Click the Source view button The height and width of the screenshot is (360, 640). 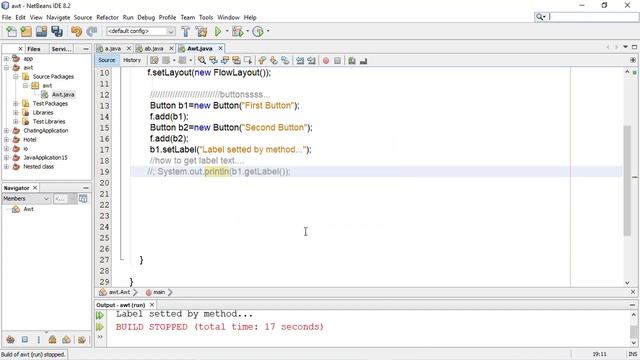pyautogui.click(x=107, y=60)
